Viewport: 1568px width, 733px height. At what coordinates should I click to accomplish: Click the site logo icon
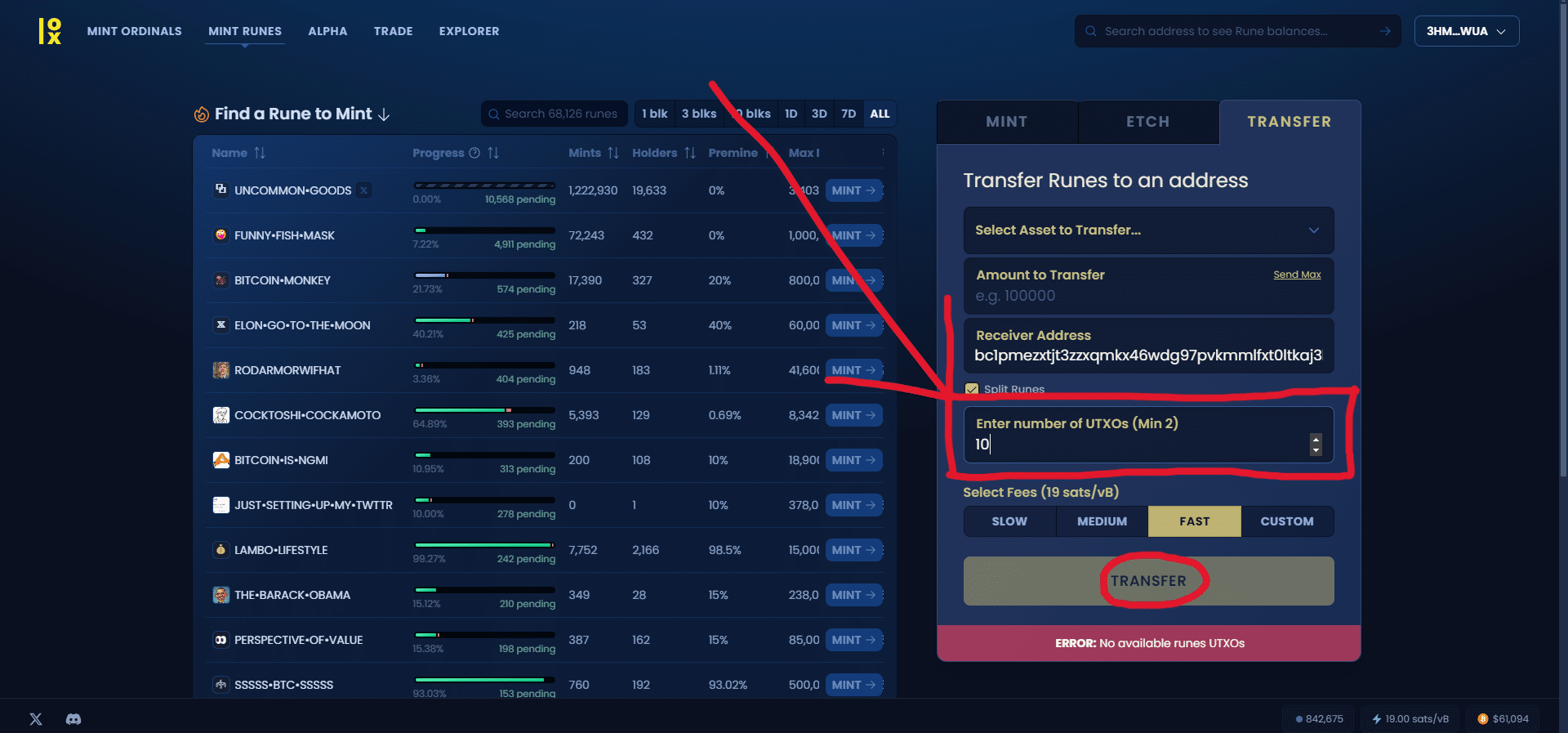tap(50, 31)
